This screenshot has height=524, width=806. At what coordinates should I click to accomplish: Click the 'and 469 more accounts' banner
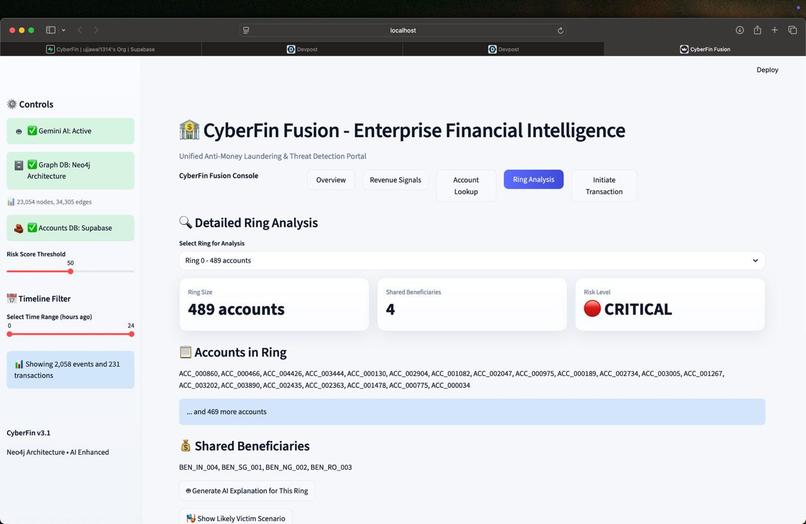[x=472, y=412]
